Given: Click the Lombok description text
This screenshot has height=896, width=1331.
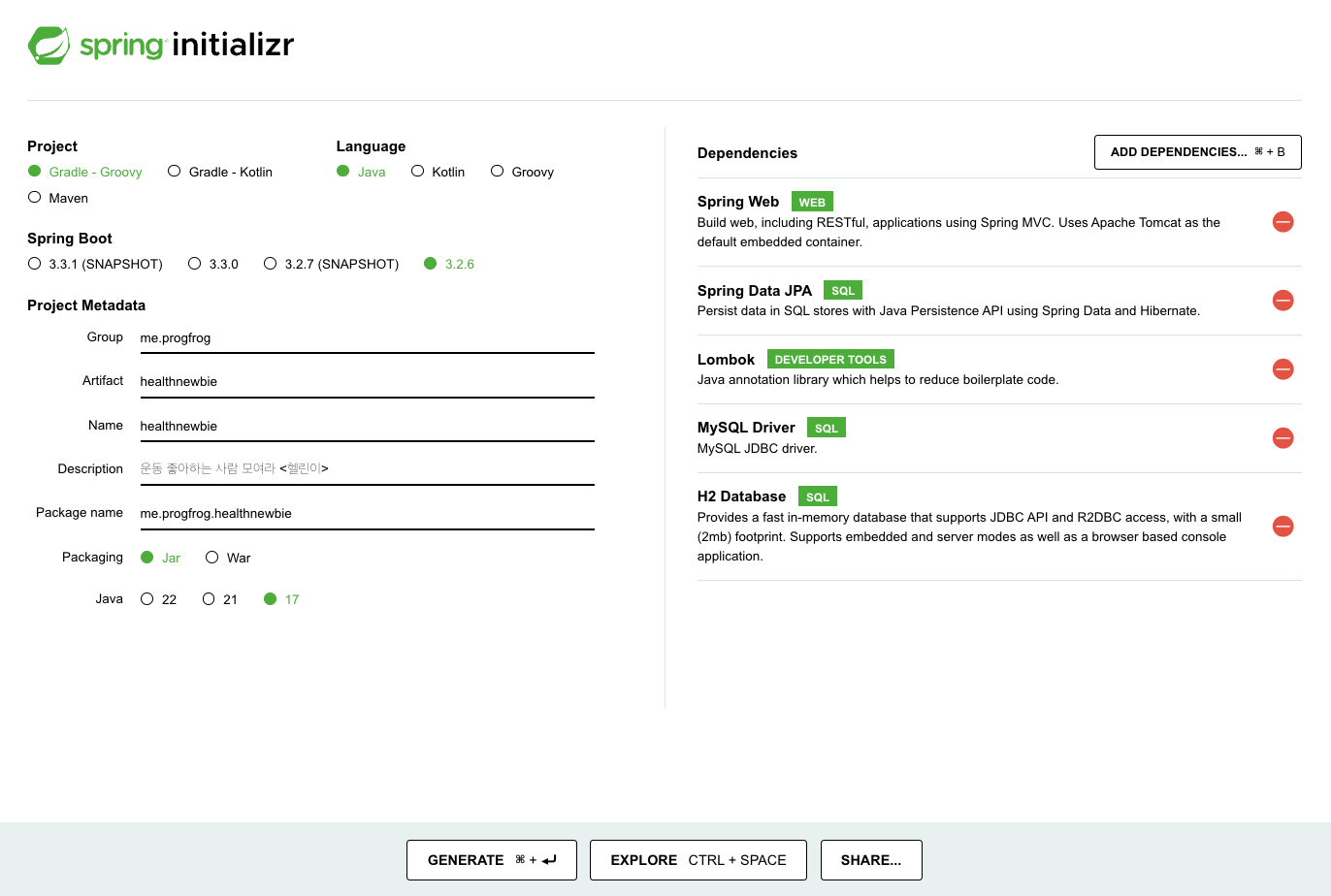Looking at the screenshot, I should 878,380.
